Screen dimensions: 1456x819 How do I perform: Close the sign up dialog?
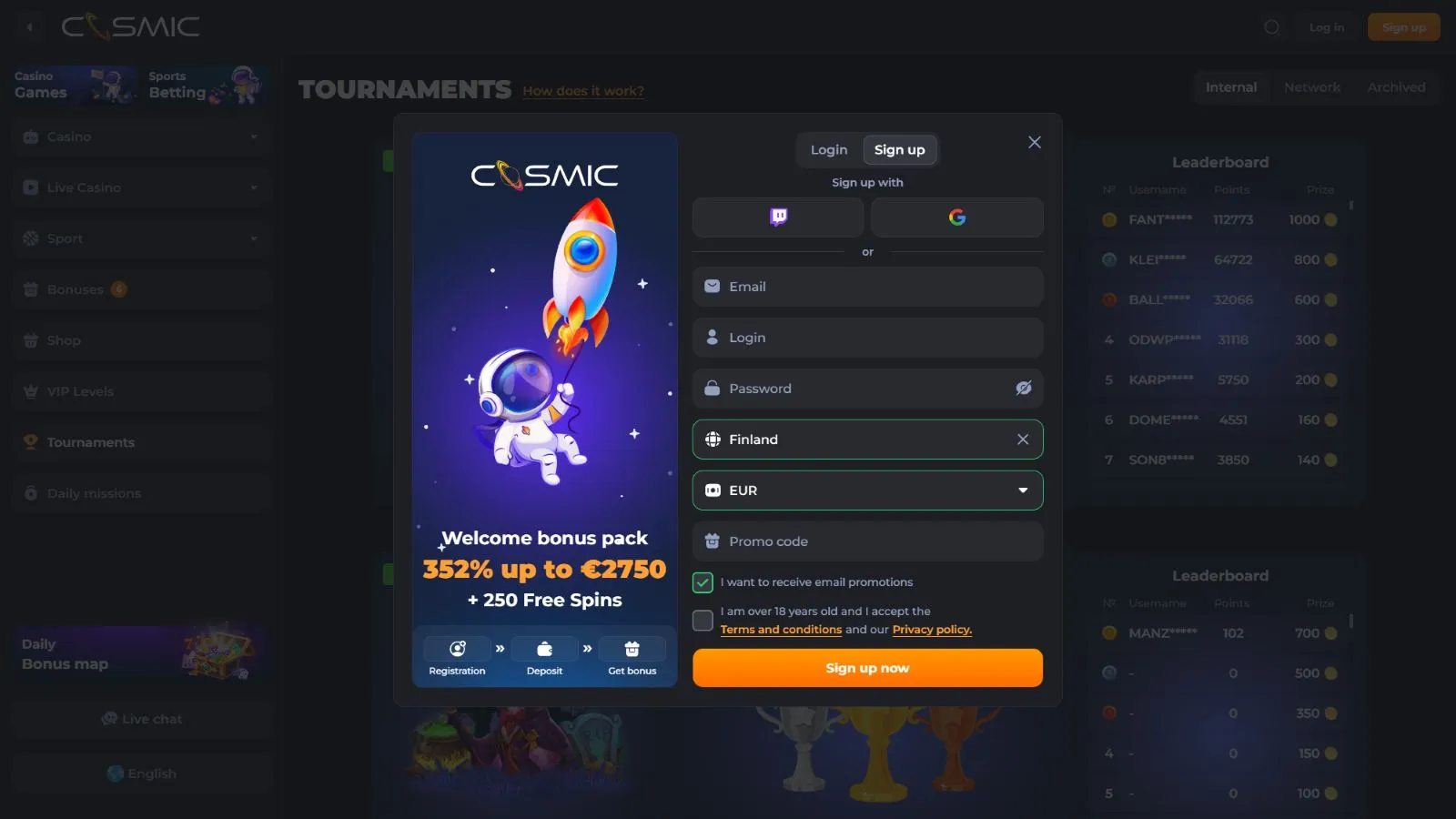1035,142
